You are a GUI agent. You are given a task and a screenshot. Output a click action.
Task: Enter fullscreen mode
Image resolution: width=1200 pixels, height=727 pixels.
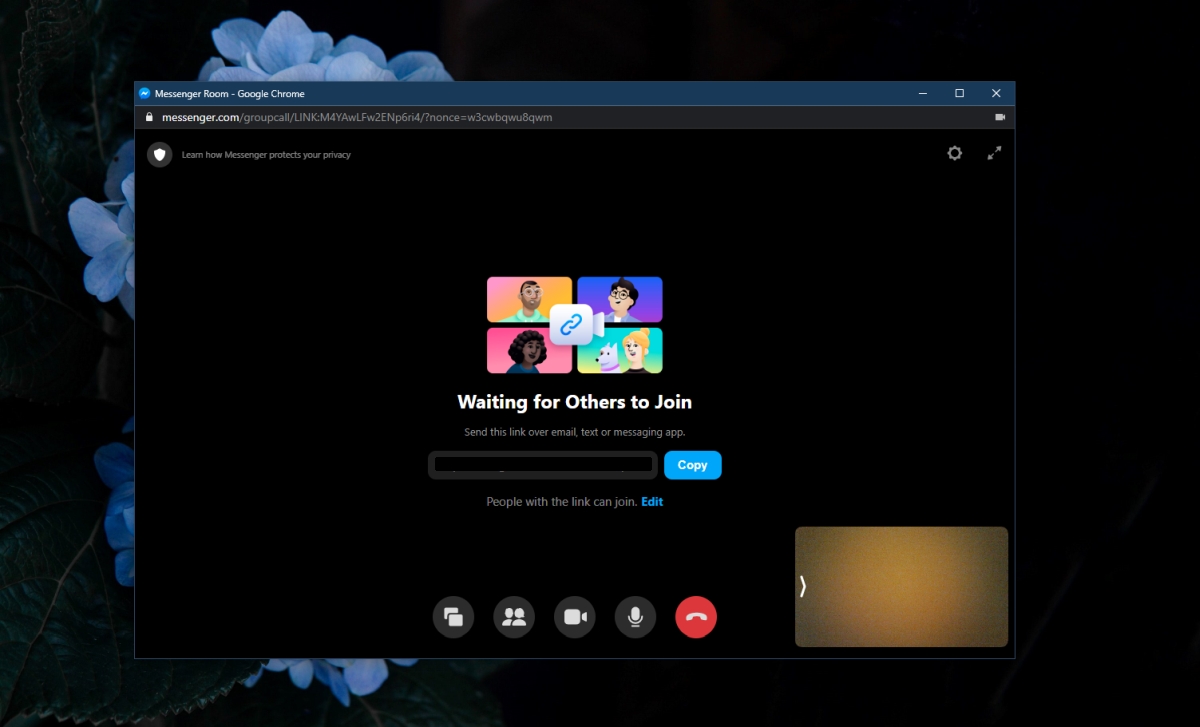point(994,153)
